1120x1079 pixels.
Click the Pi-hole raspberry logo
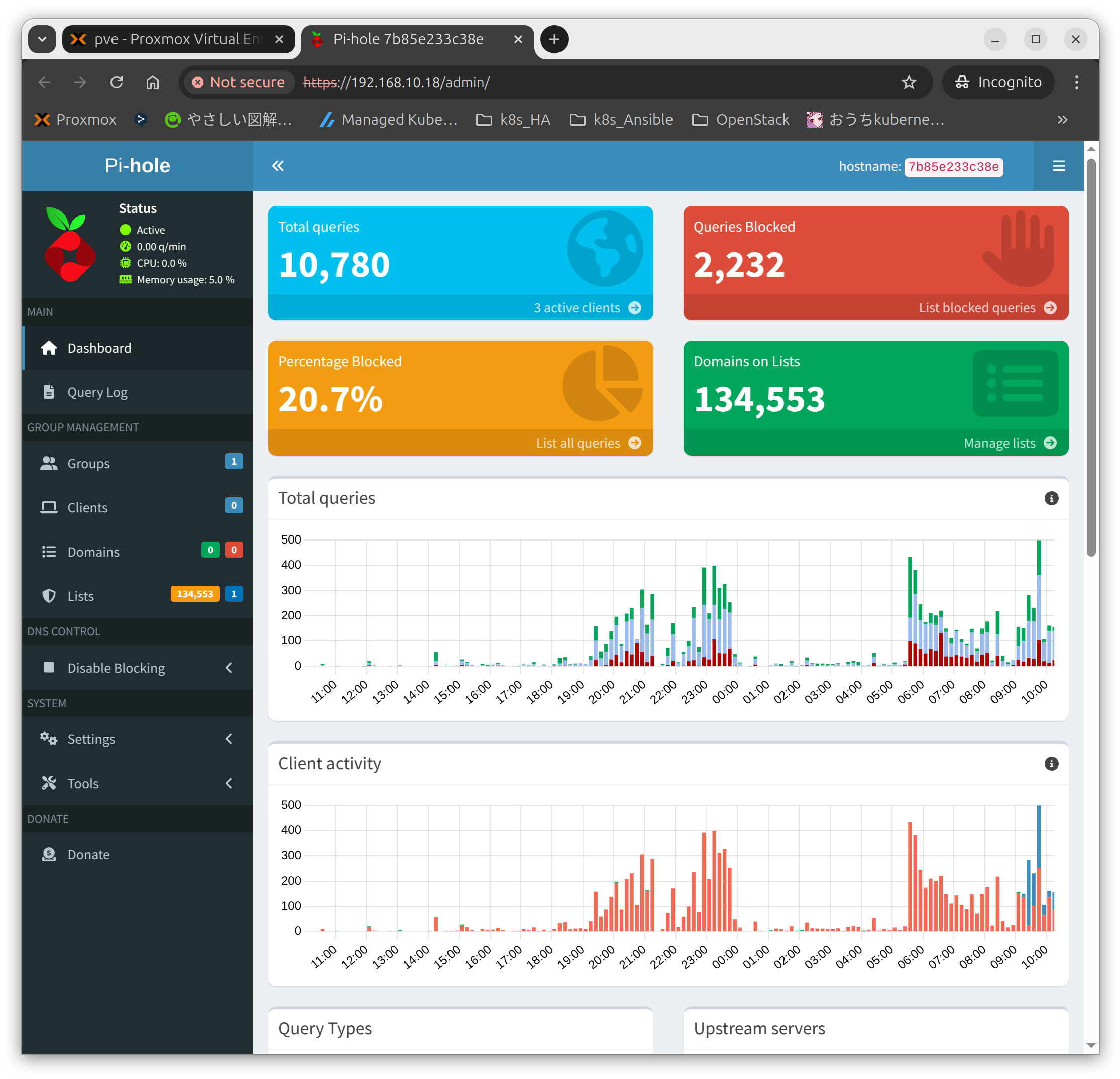tap(70, 245)
